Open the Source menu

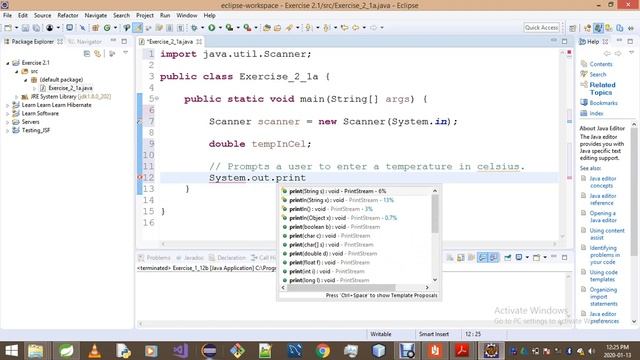(x=42, y=16)
